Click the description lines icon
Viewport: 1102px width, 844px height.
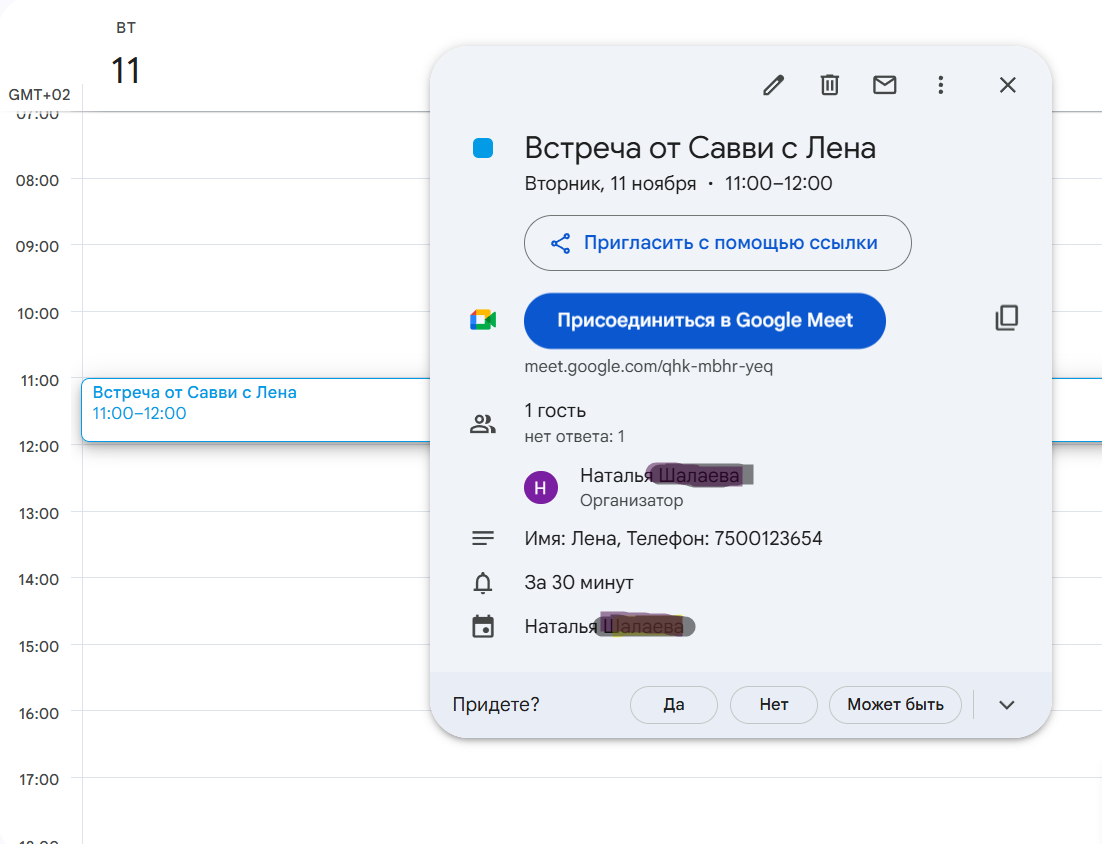tap(483, 538)
